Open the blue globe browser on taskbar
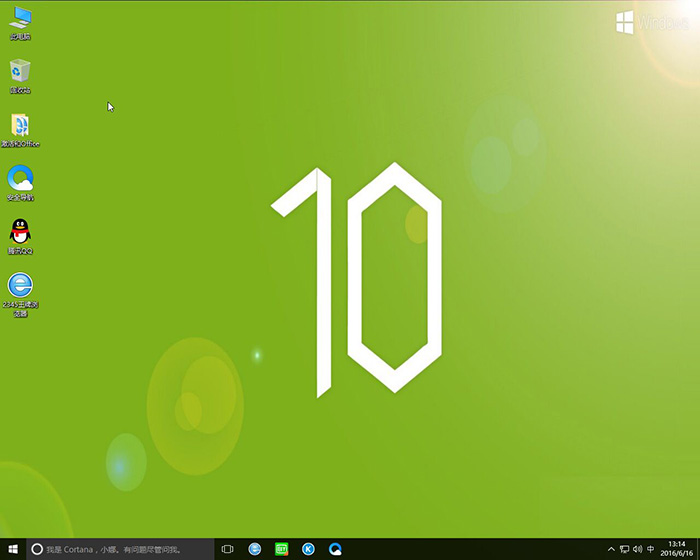Image resolution: width=700 pixels, height=560 pixels. click(255, 549)
